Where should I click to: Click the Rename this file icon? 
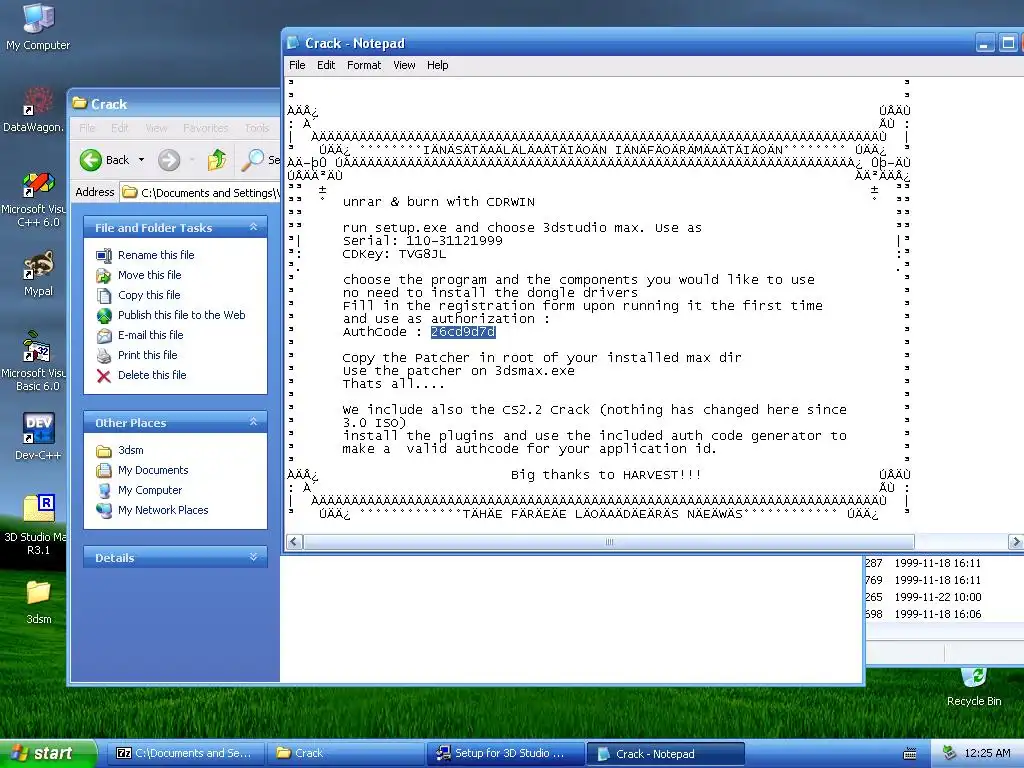pos(104,255)
